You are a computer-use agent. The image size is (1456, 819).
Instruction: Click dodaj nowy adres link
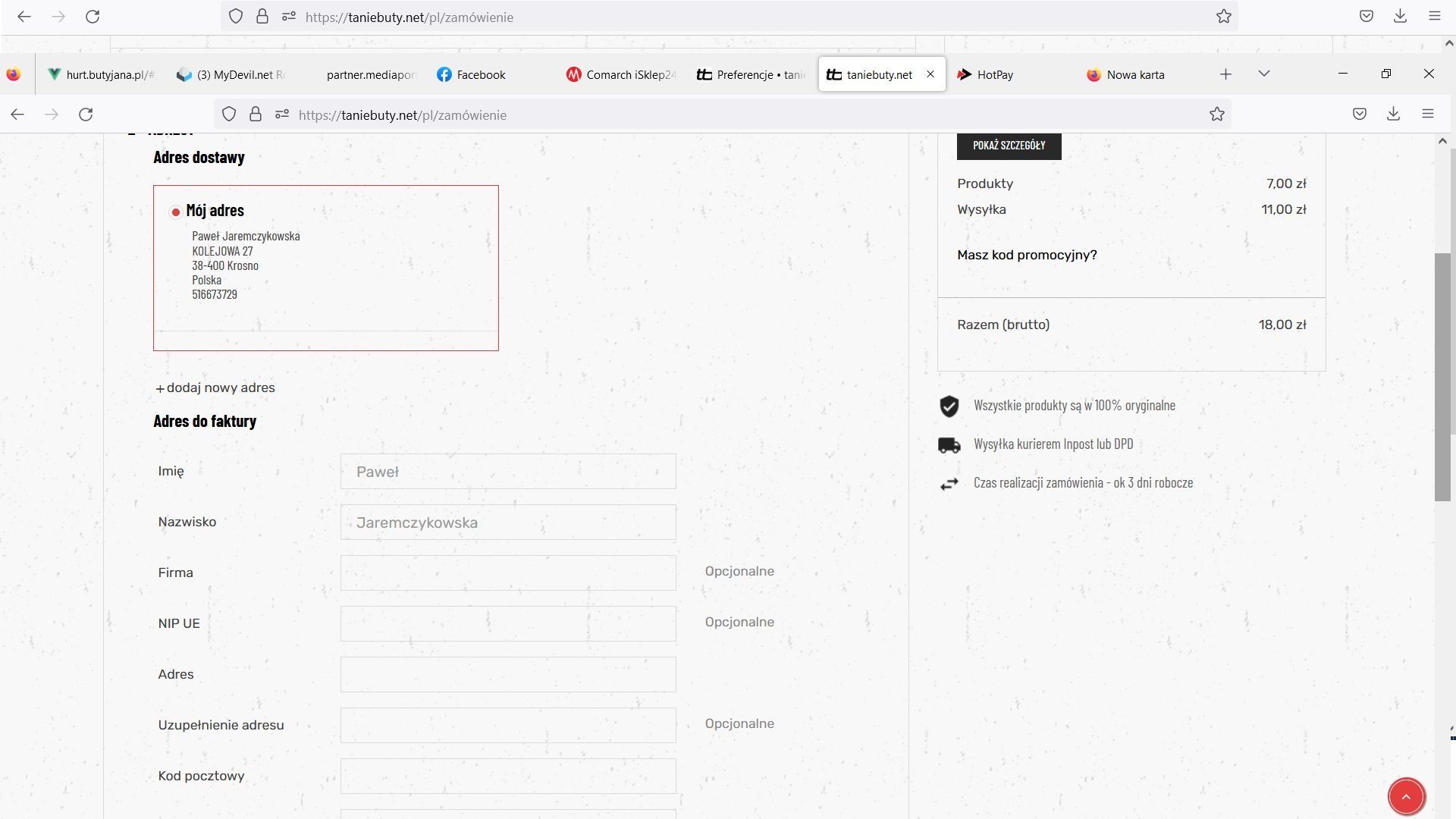click(x=215, y=388)
